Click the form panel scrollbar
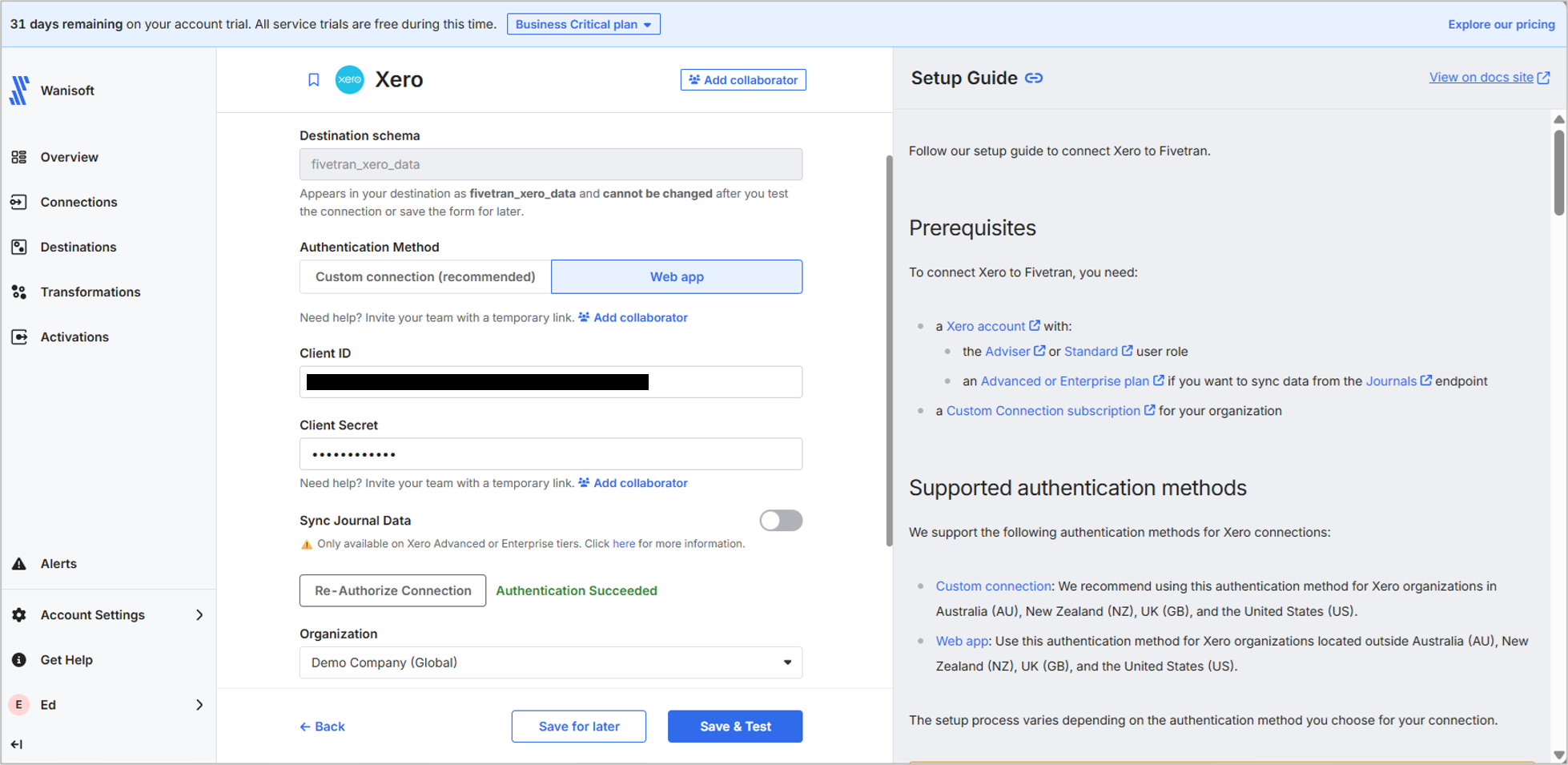The width and height of the screenshot is (1568, 765). click(x=889, y=351)
